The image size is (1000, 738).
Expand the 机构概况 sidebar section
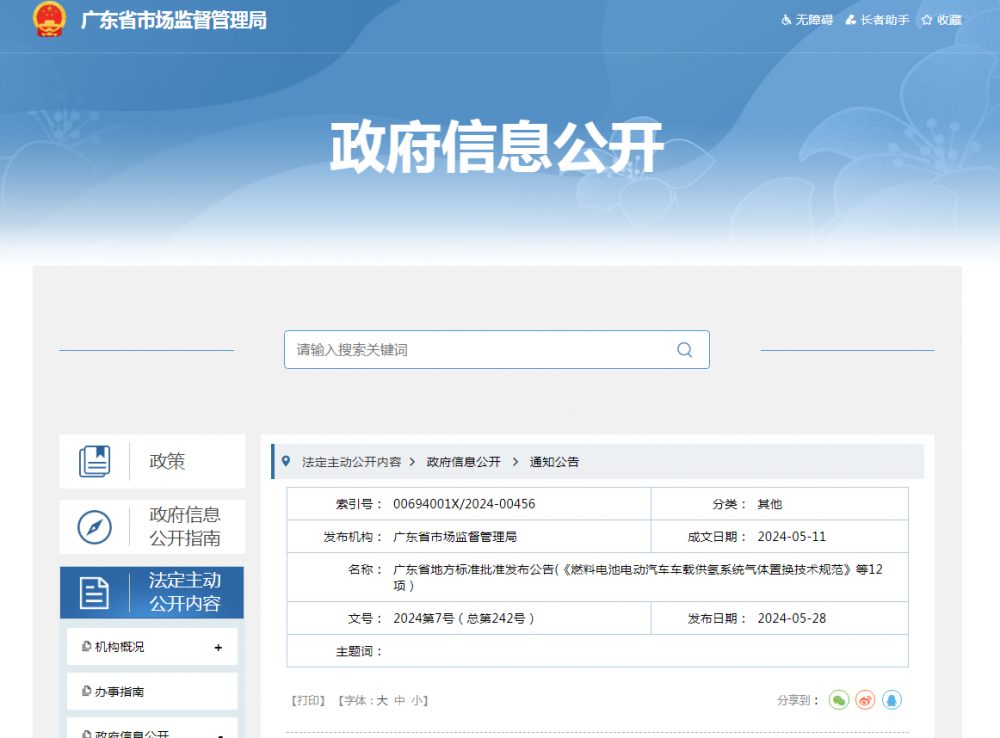click(151, 646)
